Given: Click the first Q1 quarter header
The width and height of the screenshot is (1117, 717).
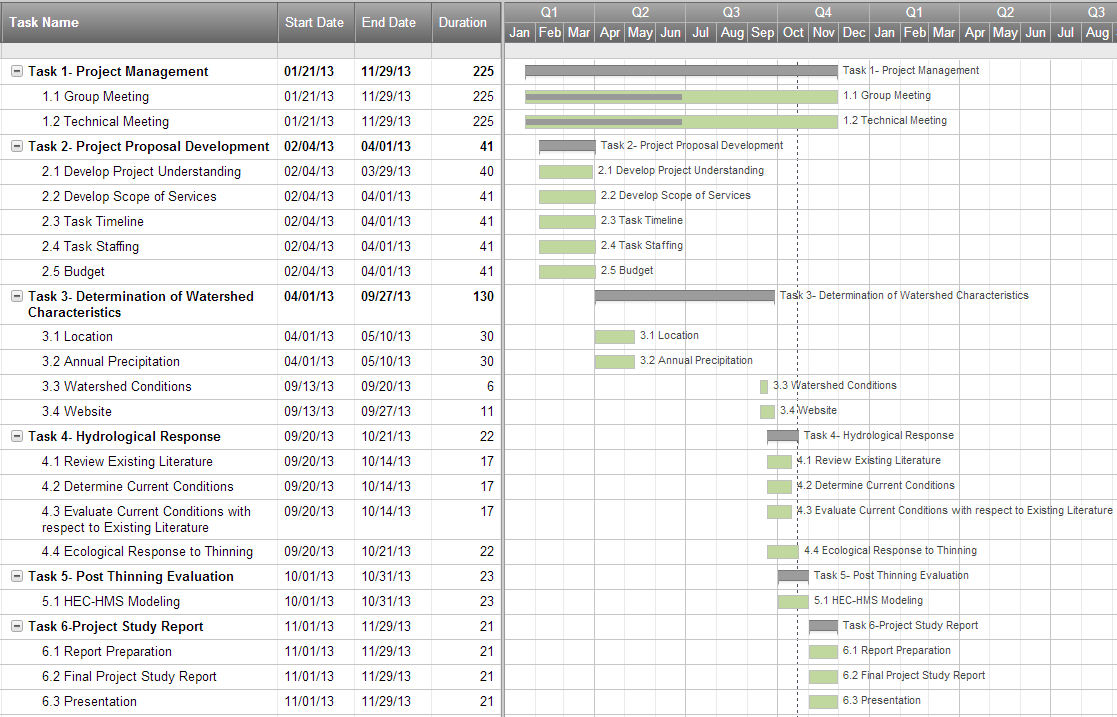Looking at the screenshot, I should (549, 12).
